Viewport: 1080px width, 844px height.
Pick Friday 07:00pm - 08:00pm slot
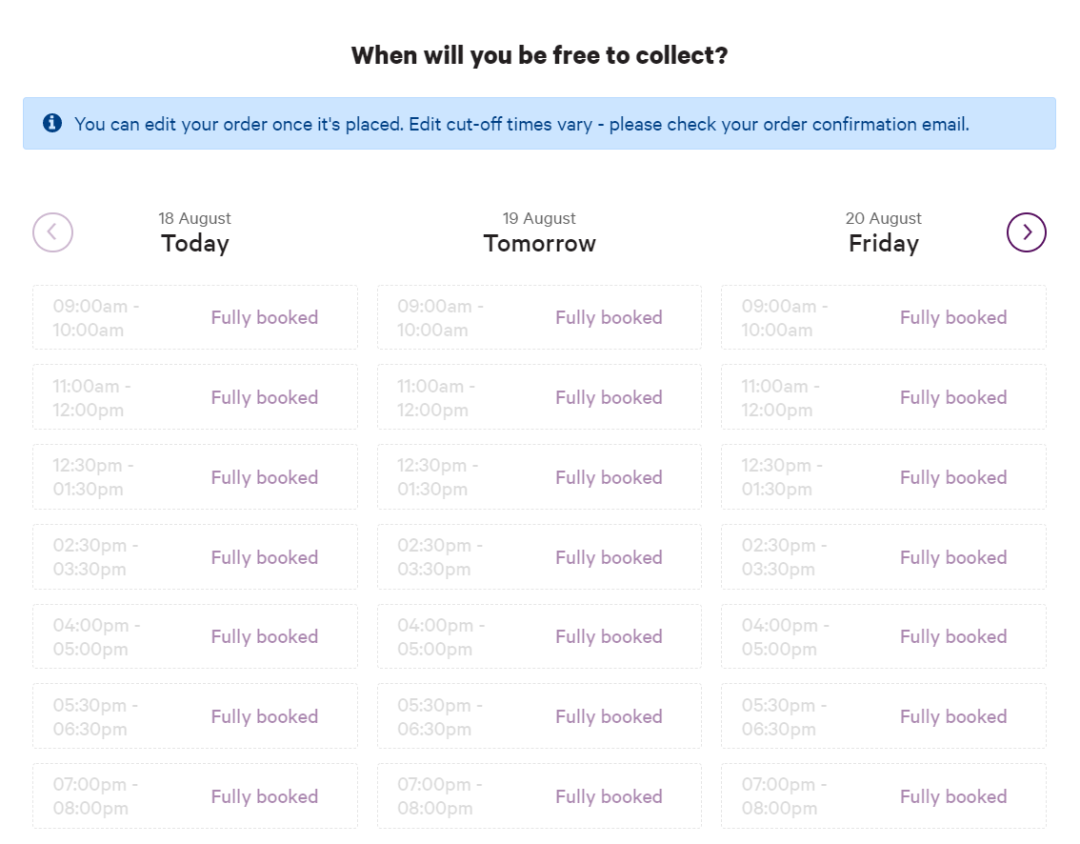(x=884, y=796)
